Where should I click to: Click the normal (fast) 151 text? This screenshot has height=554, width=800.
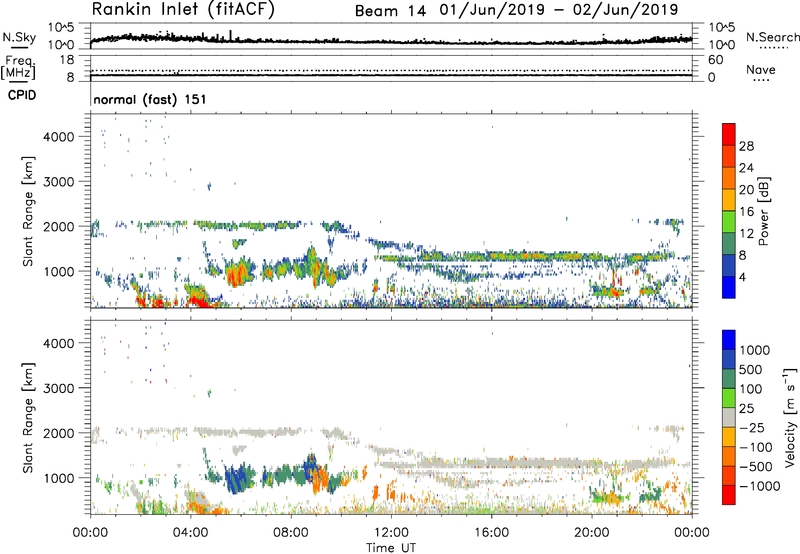click(x=150, y=99)
